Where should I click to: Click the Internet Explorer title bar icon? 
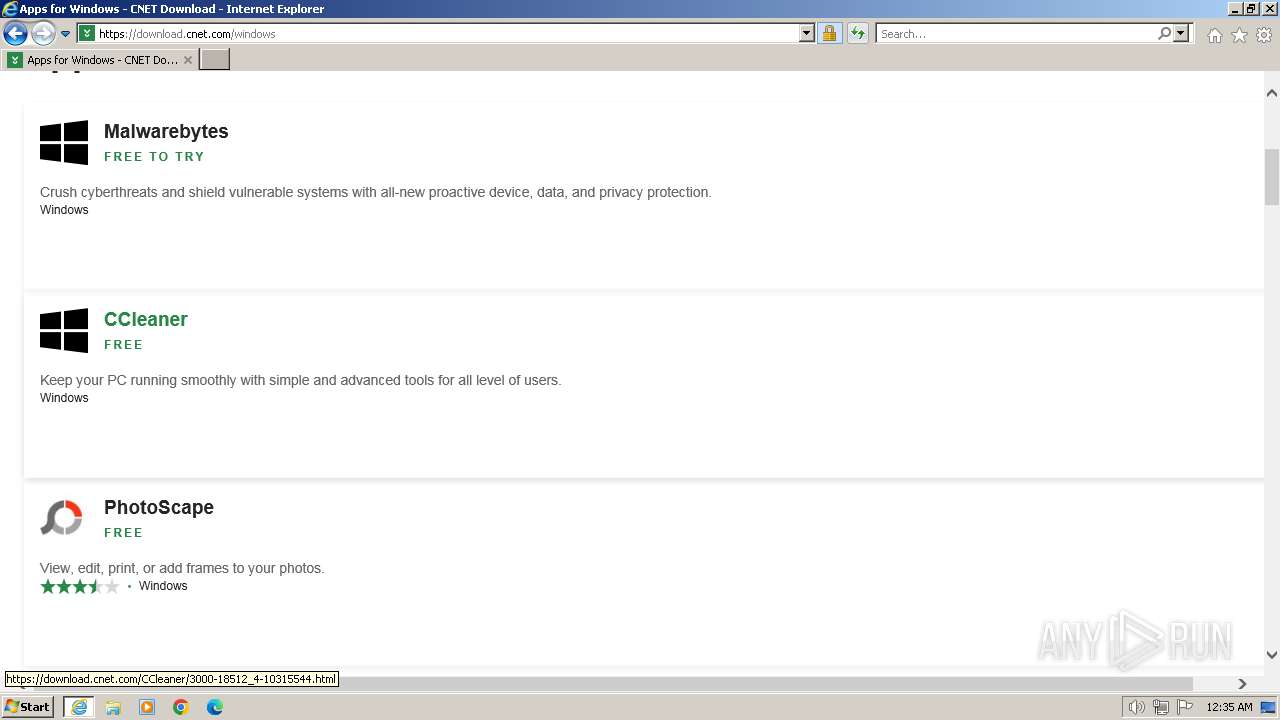[10, 9]
